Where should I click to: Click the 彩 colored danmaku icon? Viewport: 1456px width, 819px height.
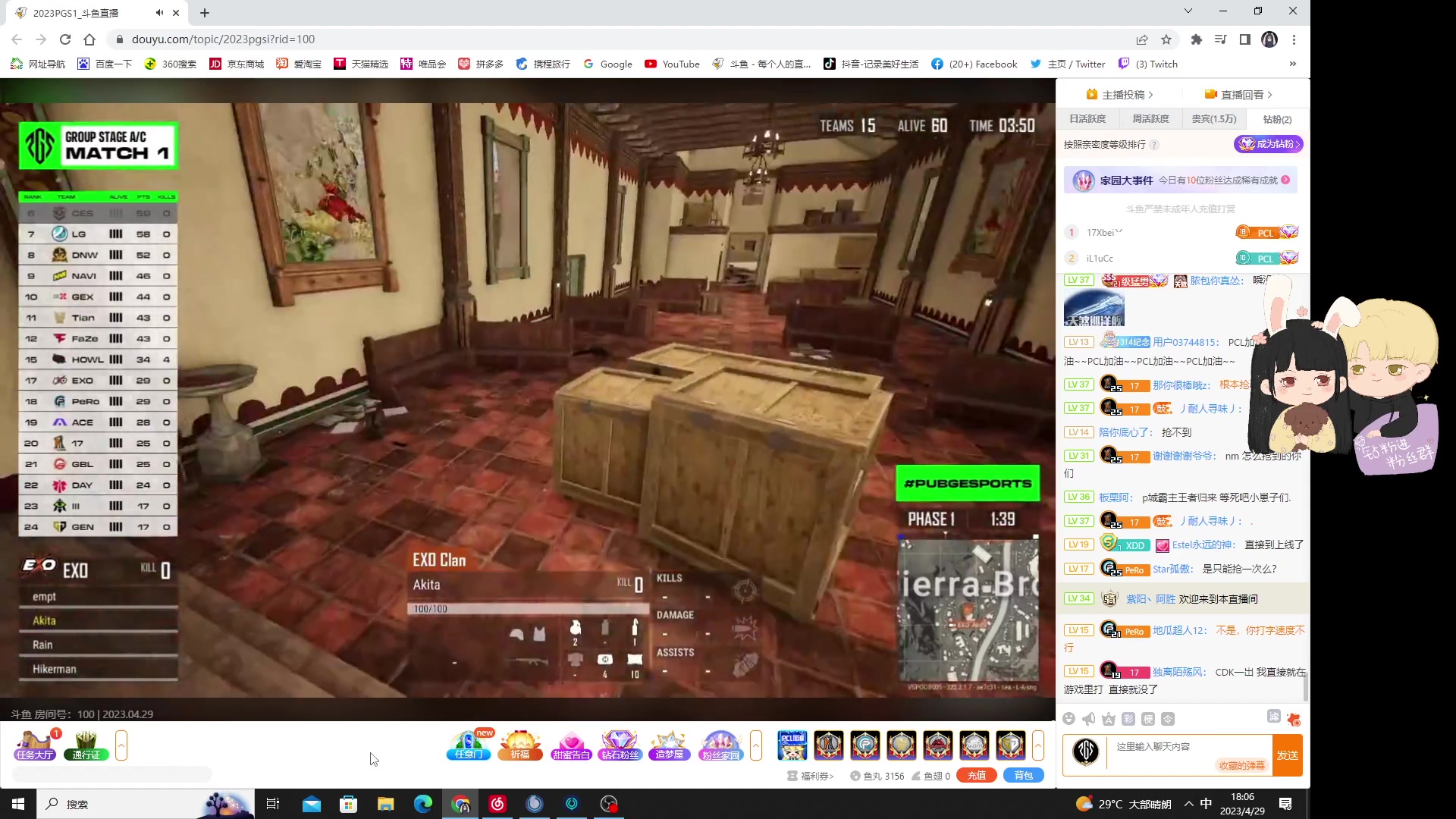(1128, 719)
